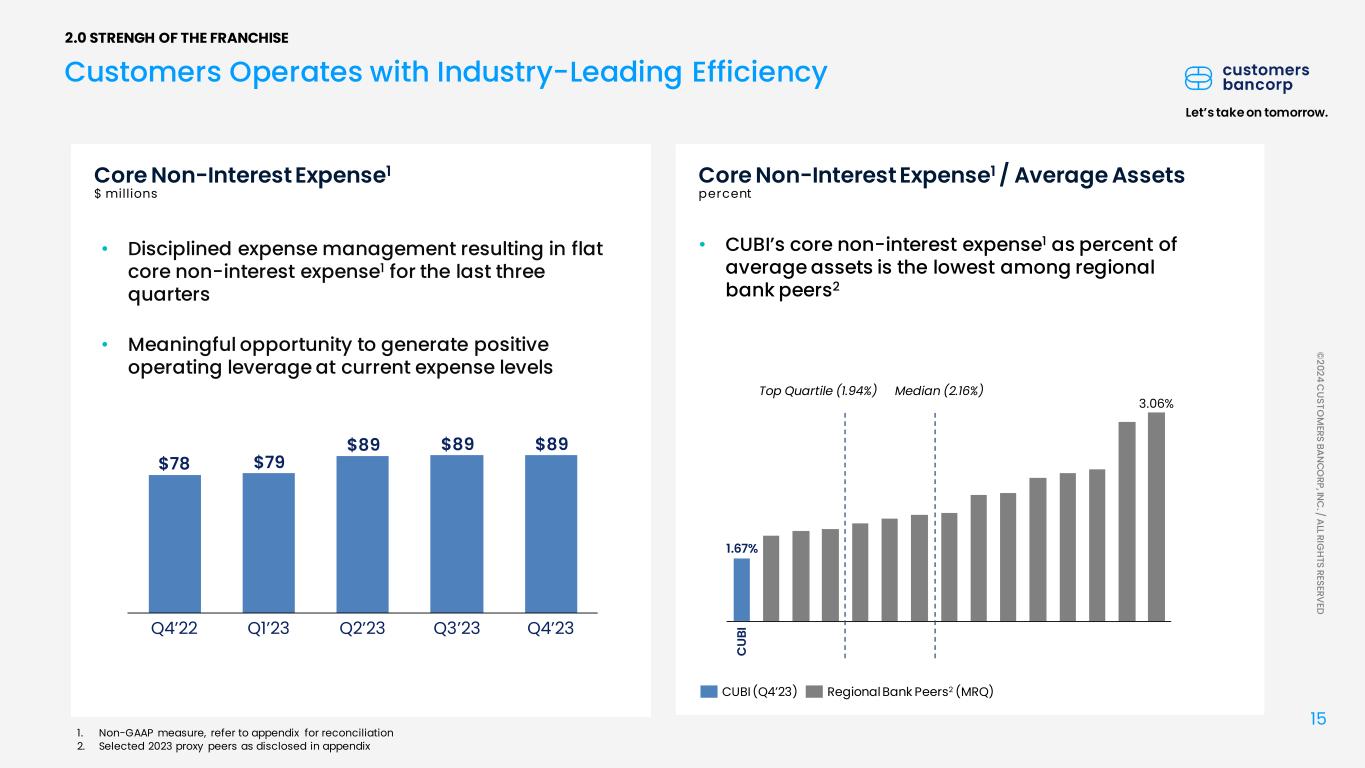The width and height of the screenshot is (1365, 768).
Task: Click the Core Non-Interest Expense / Average Assets heading
Action: point(941,176)
